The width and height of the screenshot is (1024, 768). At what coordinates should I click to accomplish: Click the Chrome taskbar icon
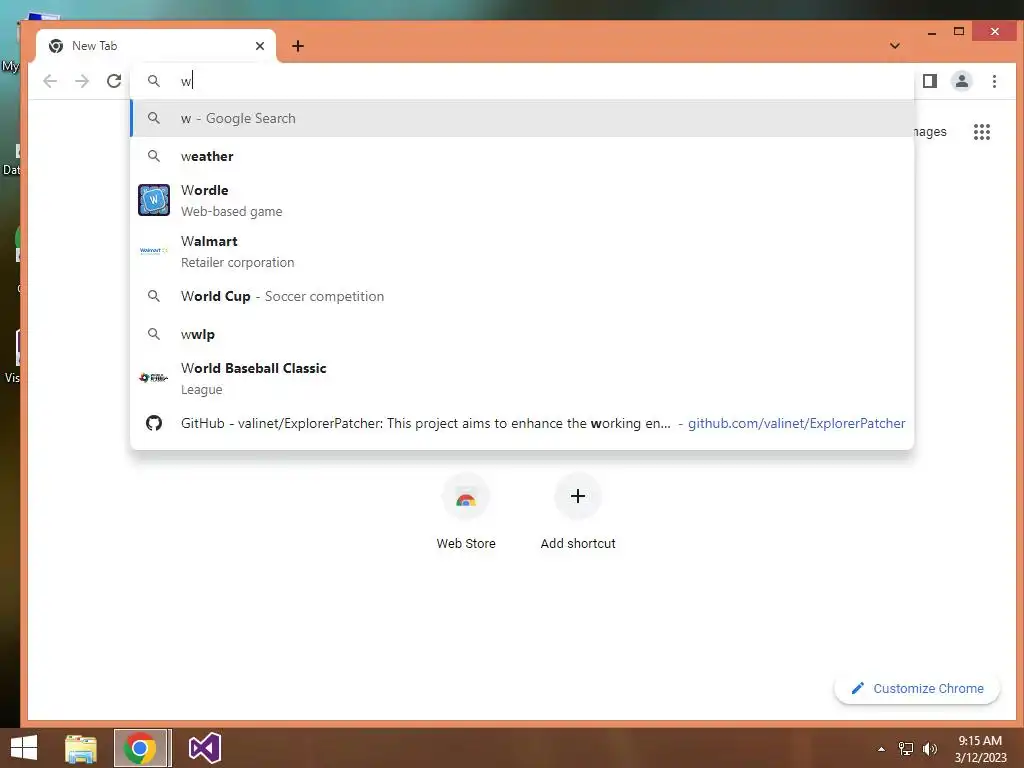(140, 748)
